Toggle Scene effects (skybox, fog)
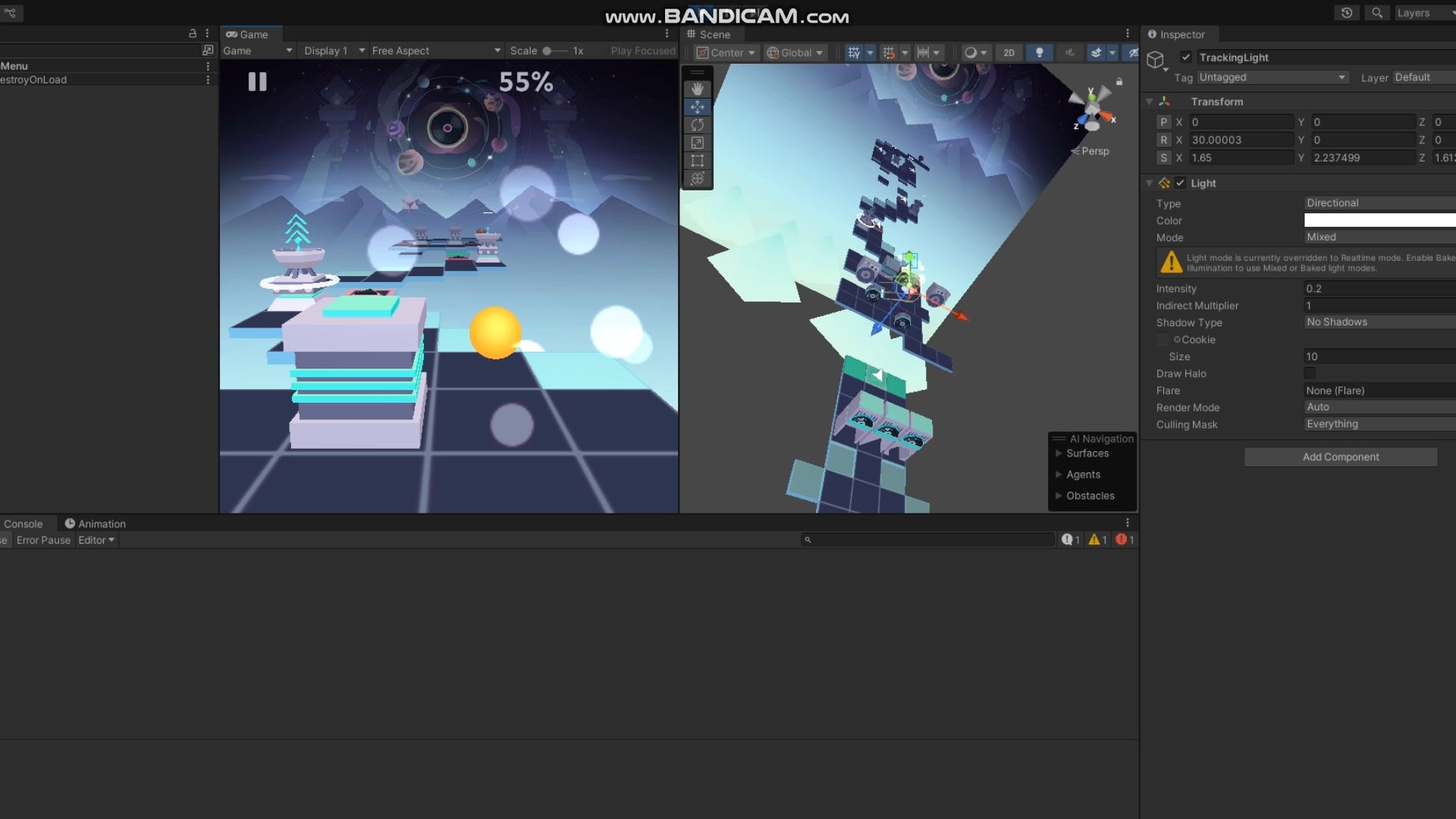The height and width of the screenshot is (819, 1456). click(x=1096, y=52)
